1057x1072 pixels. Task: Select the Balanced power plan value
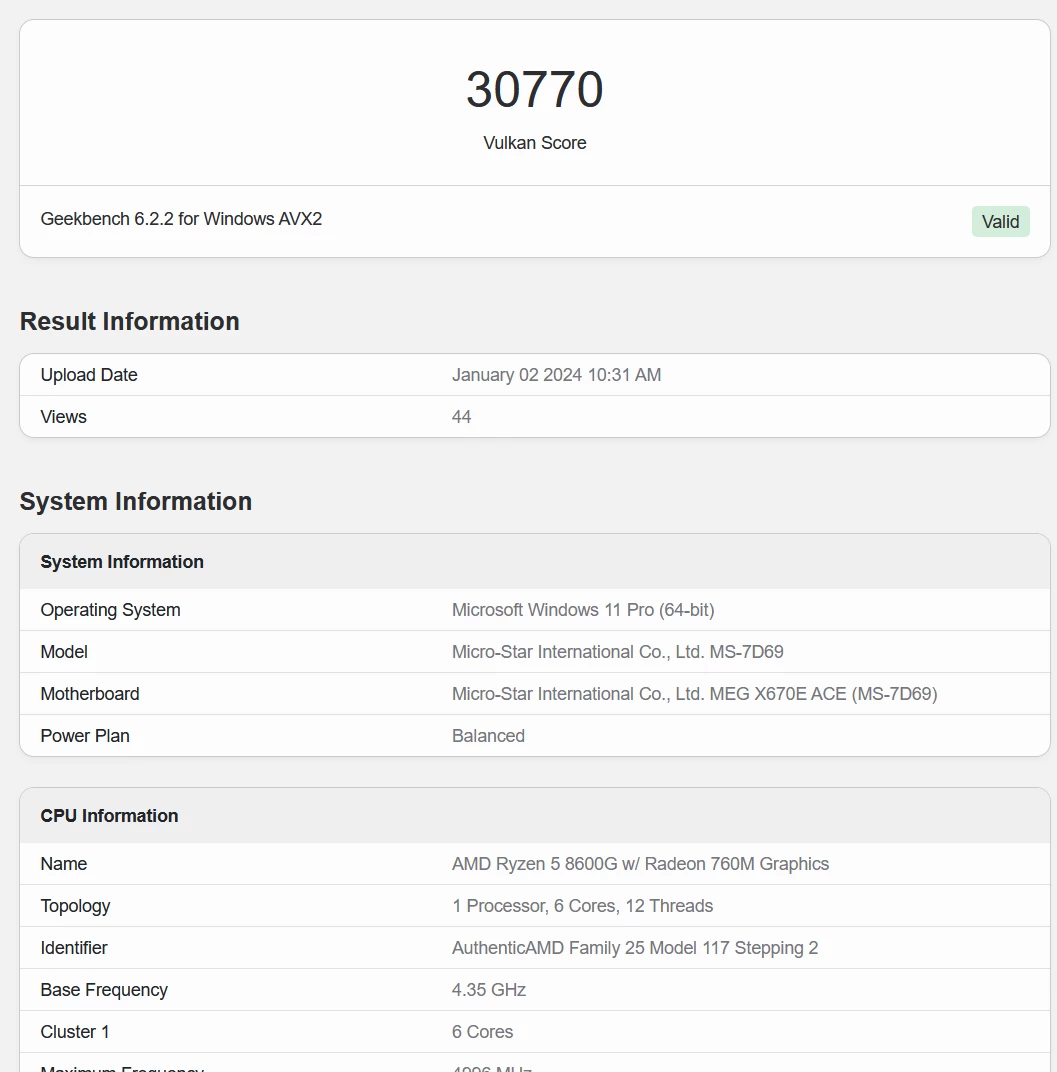click(488, 735)
